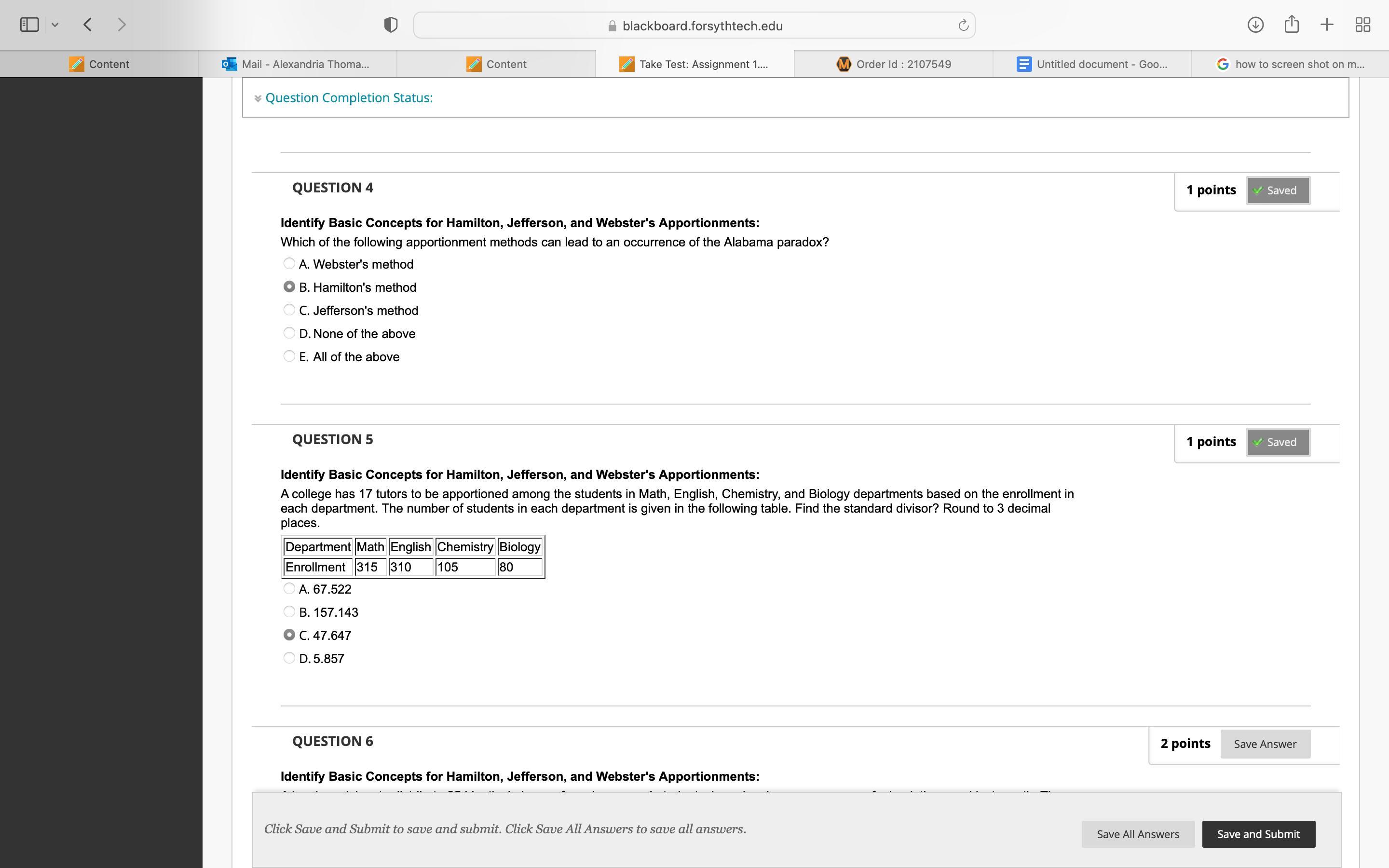The height and width of the screenshot is (868, 1389).
Task: Open the Safari downloads icon
Action: click(1255, 25)
